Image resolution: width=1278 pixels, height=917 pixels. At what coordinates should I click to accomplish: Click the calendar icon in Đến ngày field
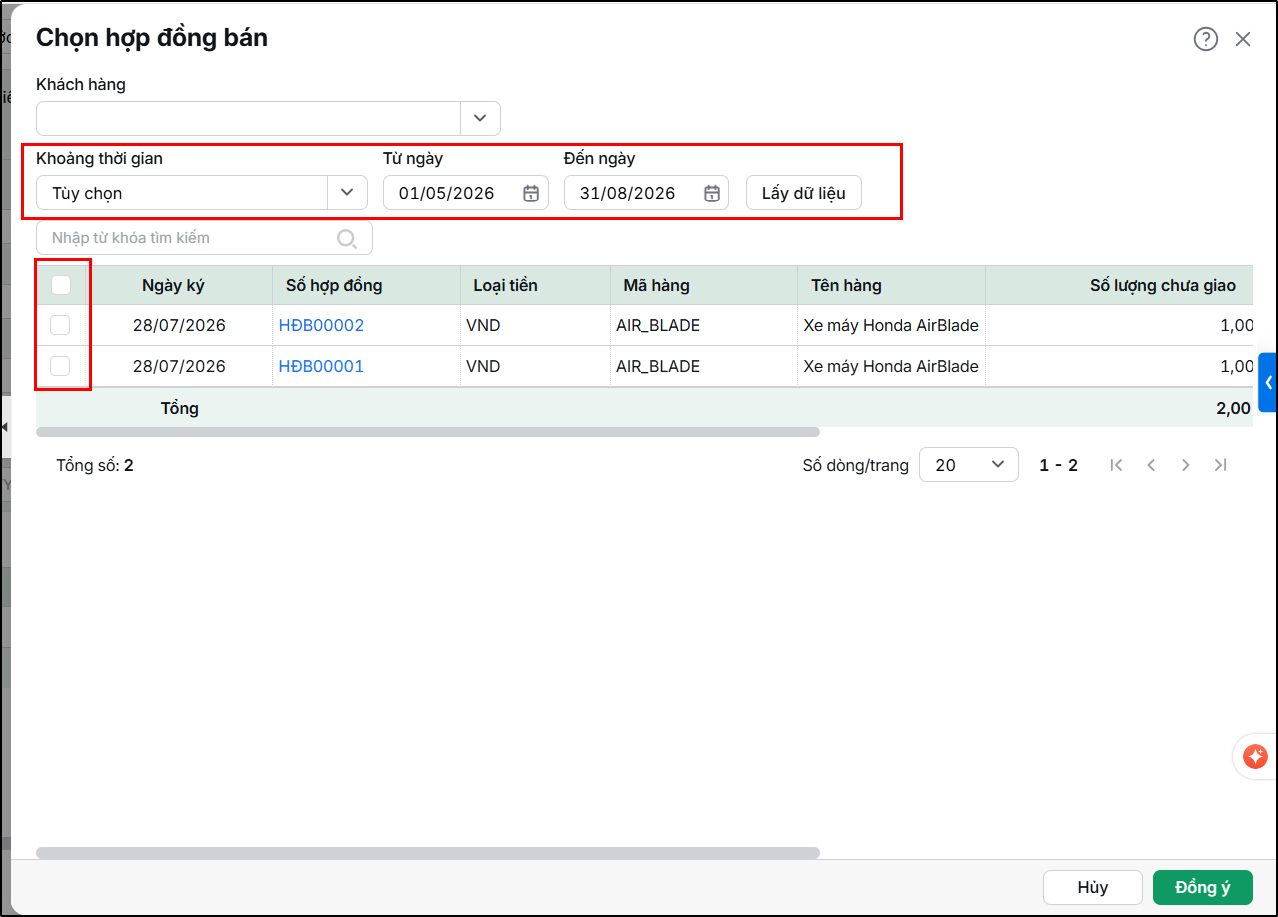pyautogui.click(x=712, y=193)
